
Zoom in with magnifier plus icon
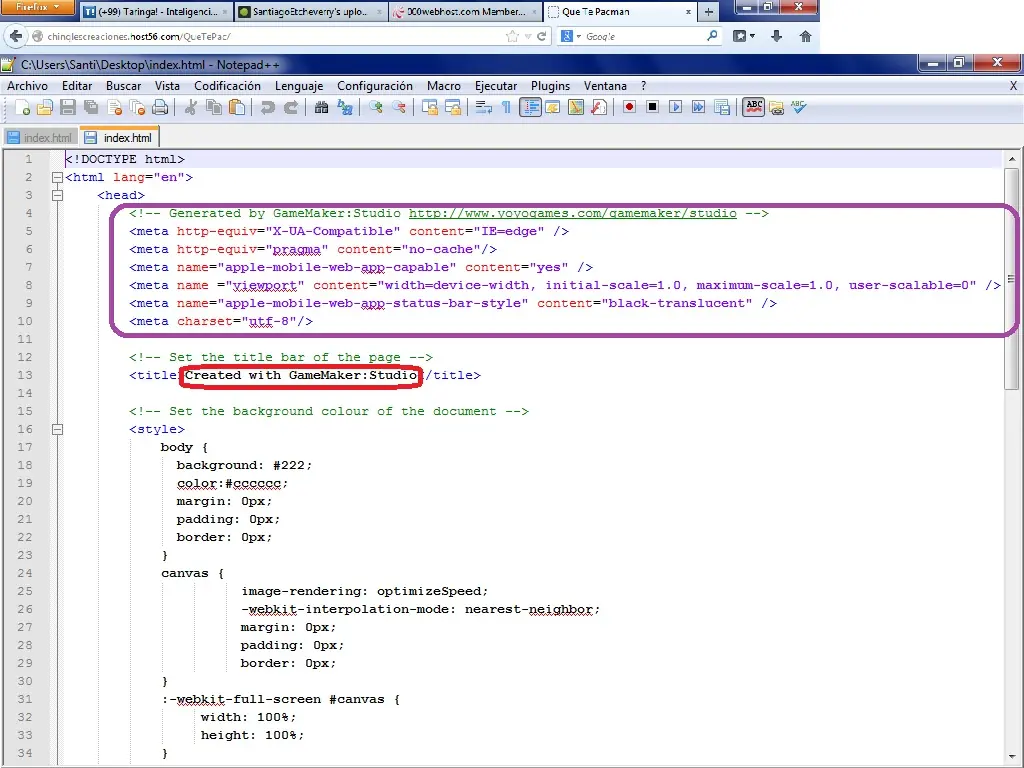(x=376, y=107)
